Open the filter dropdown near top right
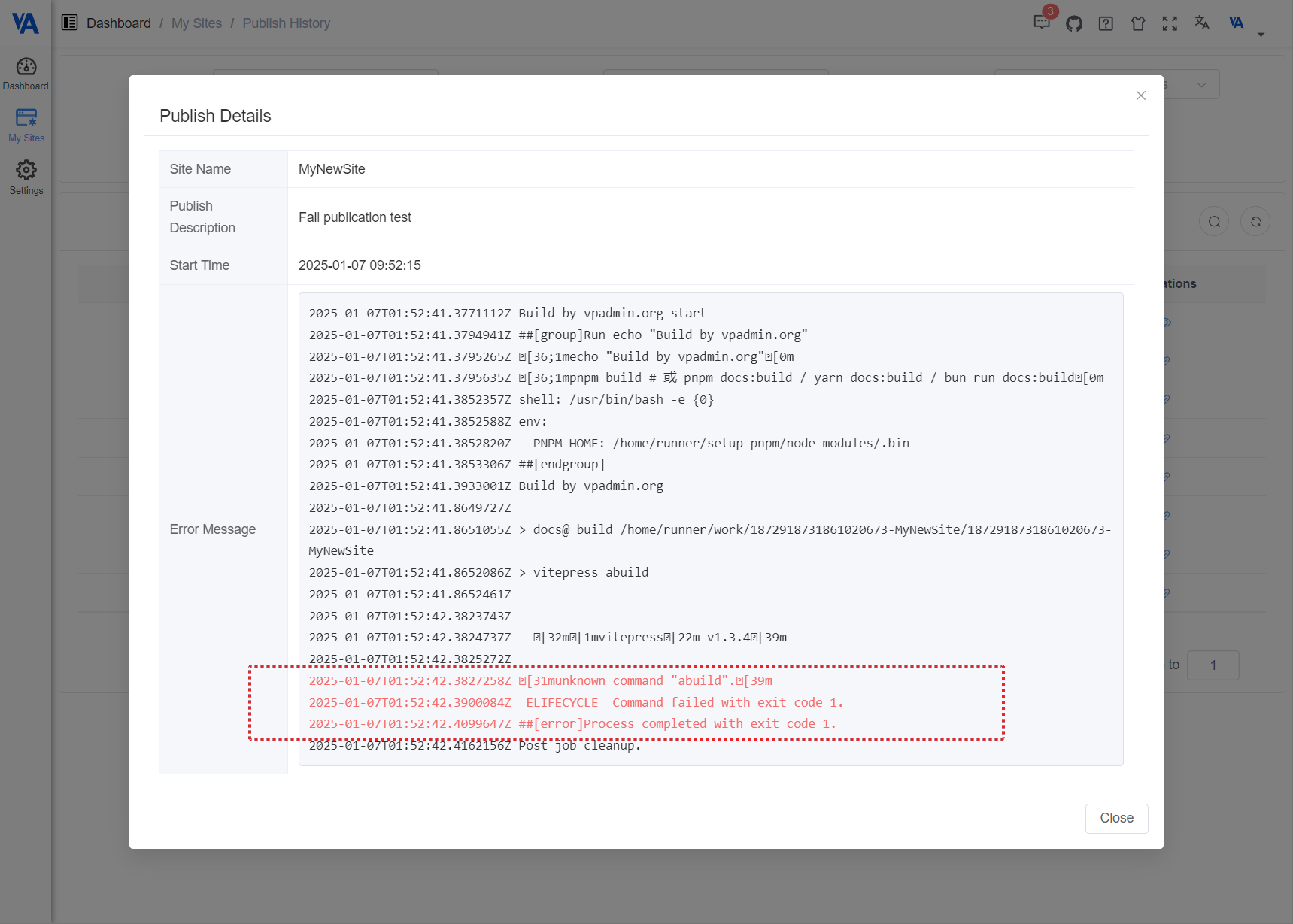Viewport: 1293px width, 924px height. pyautogui.click(x=1201, y=84)
